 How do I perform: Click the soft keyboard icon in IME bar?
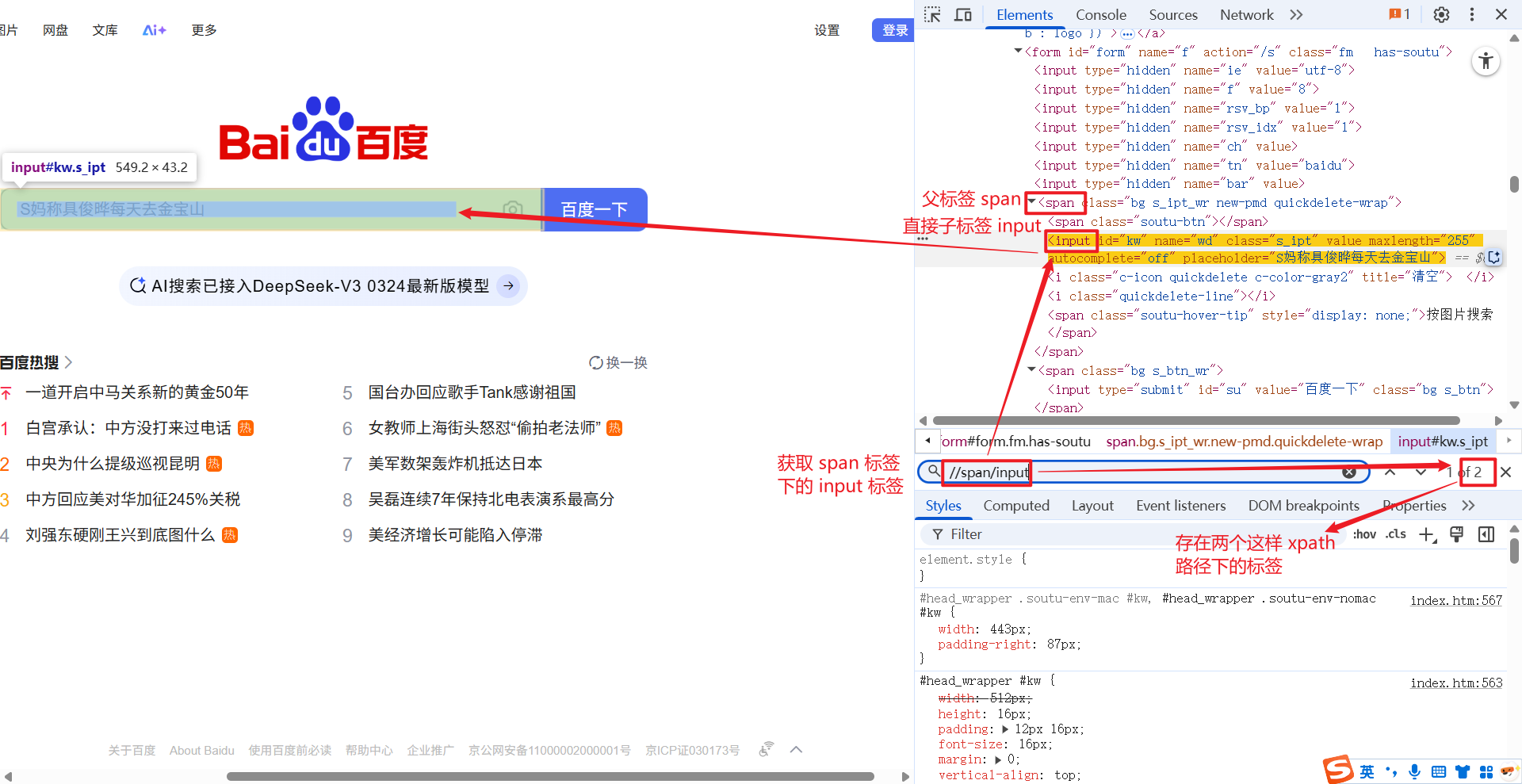(1439, 771)
